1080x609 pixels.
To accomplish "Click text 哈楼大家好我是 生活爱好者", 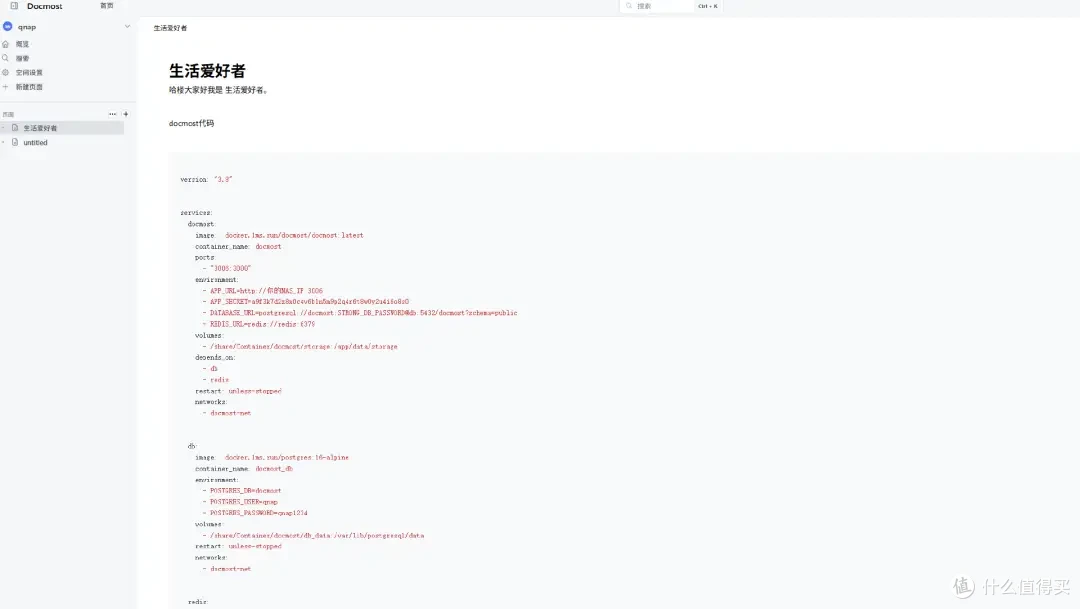I will point(218,90).
